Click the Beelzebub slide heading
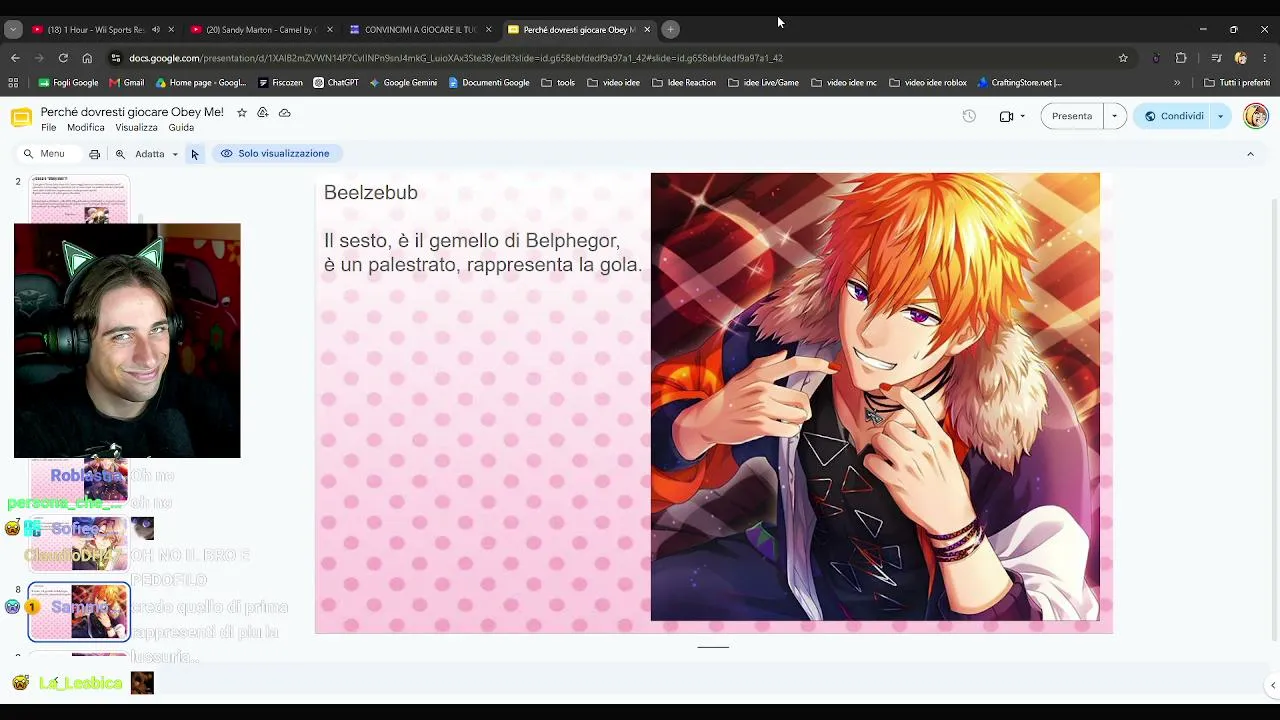Image resolution: width=1280 pixels, height=720 pixels. click(x=371, y=193)
